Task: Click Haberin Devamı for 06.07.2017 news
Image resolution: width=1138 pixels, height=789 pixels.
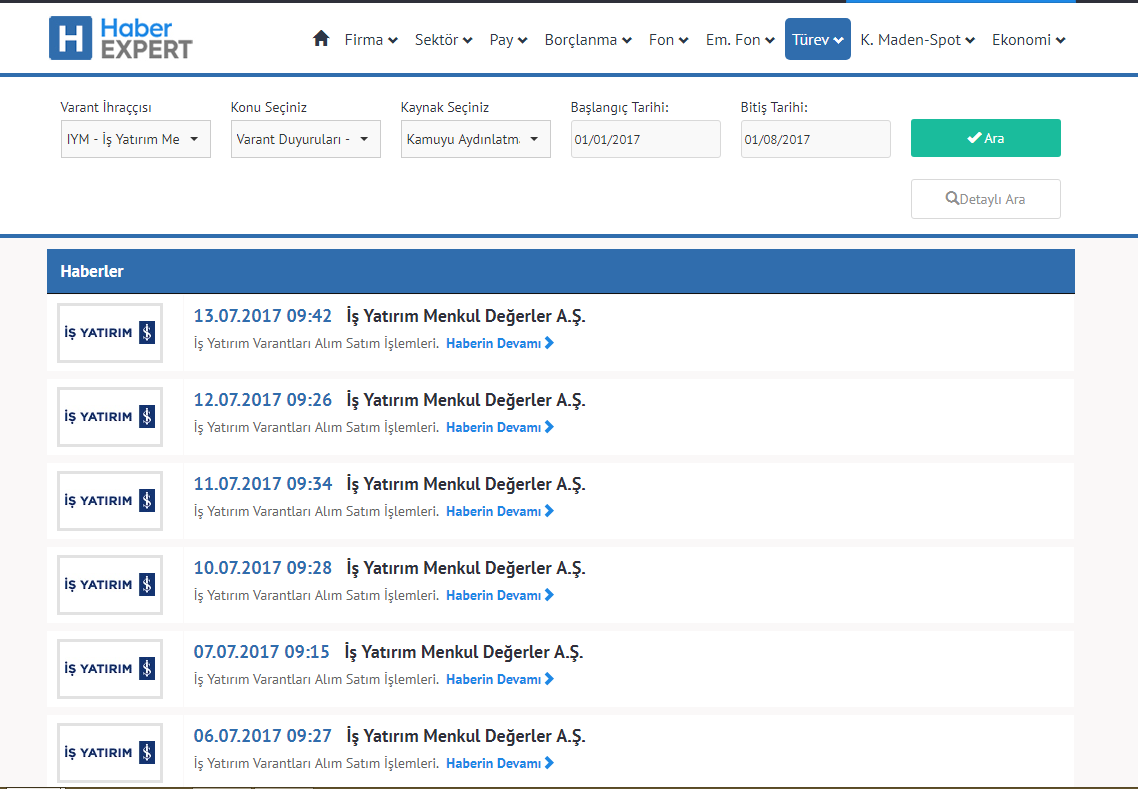Action: (x=500, y=764)
